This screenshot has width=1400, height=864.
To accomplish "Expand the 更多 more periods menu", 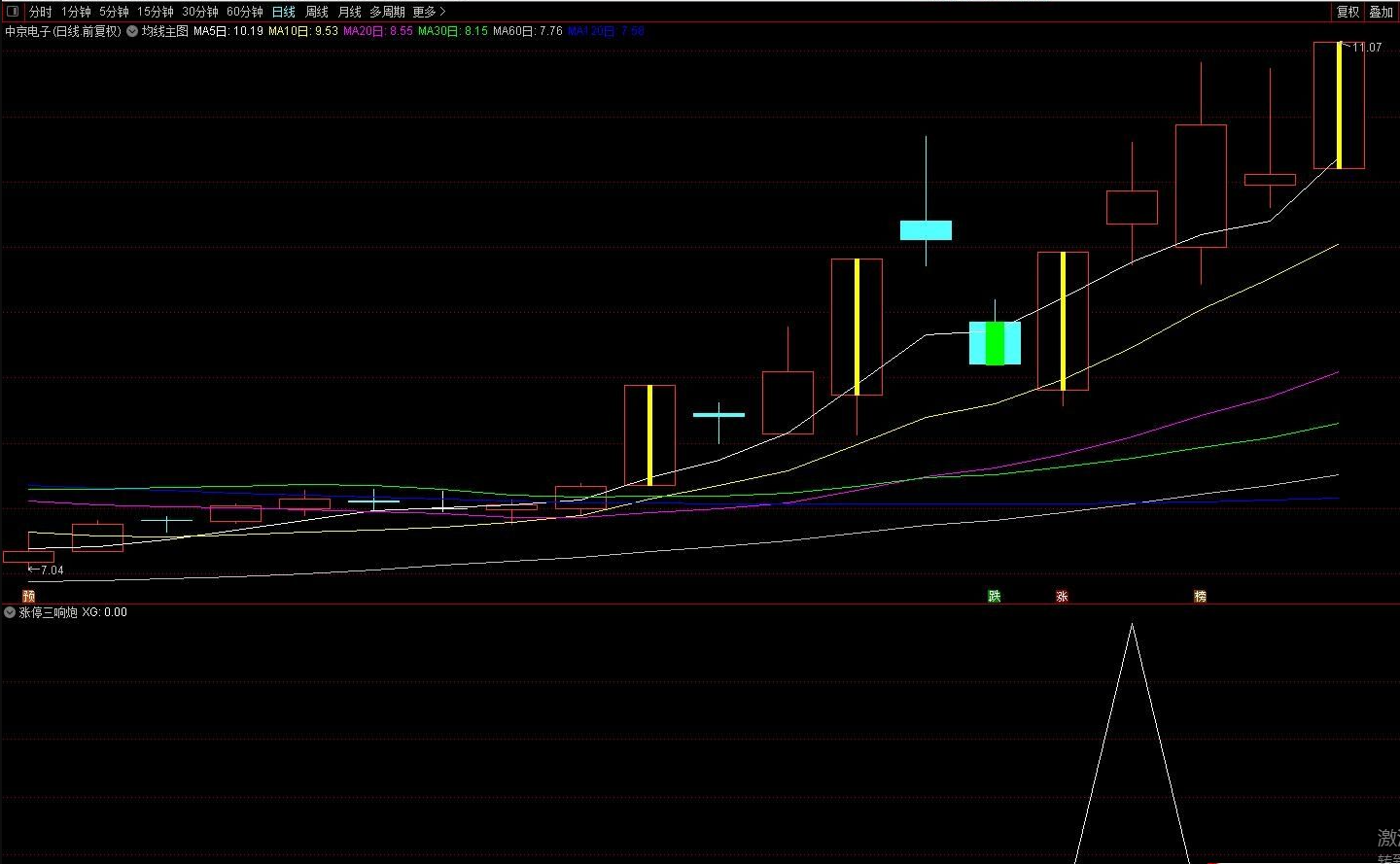I will (429, 12).
